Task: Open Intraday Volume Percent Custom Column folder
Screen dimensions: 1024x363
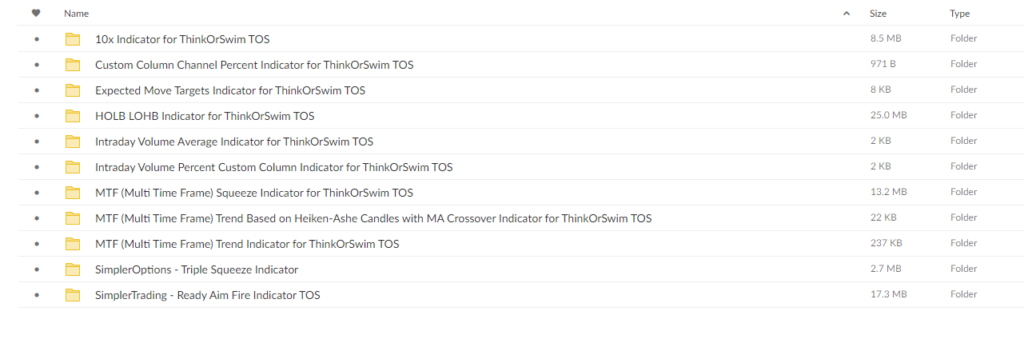Action: point(274,167)
